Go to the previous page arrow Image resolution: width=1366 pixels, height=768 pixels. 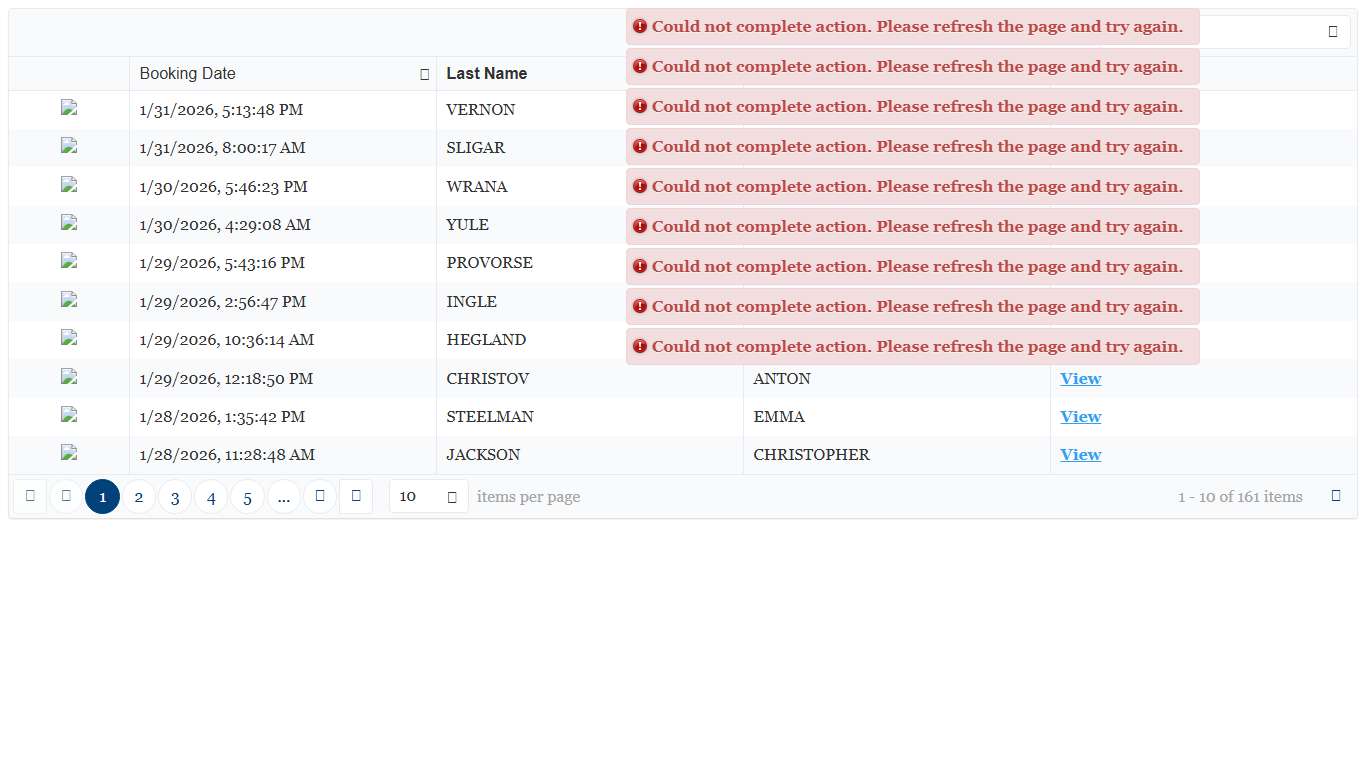(66, 496)
